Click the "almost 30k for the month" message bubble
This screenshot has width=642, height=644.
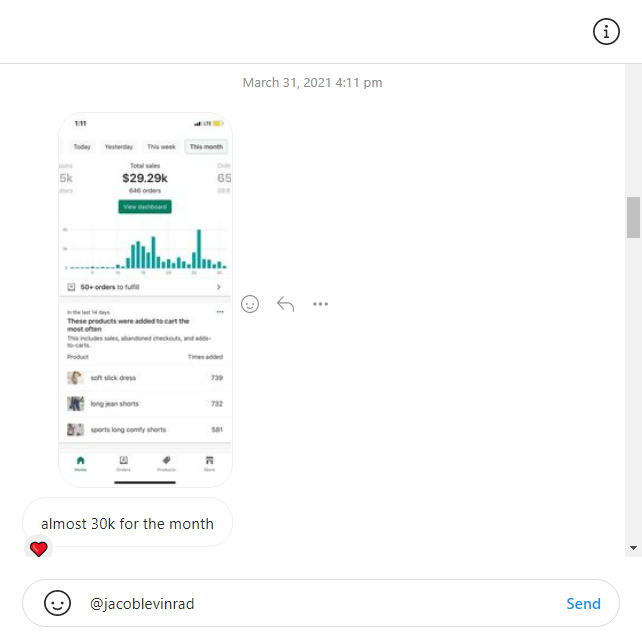click(127, 523)
